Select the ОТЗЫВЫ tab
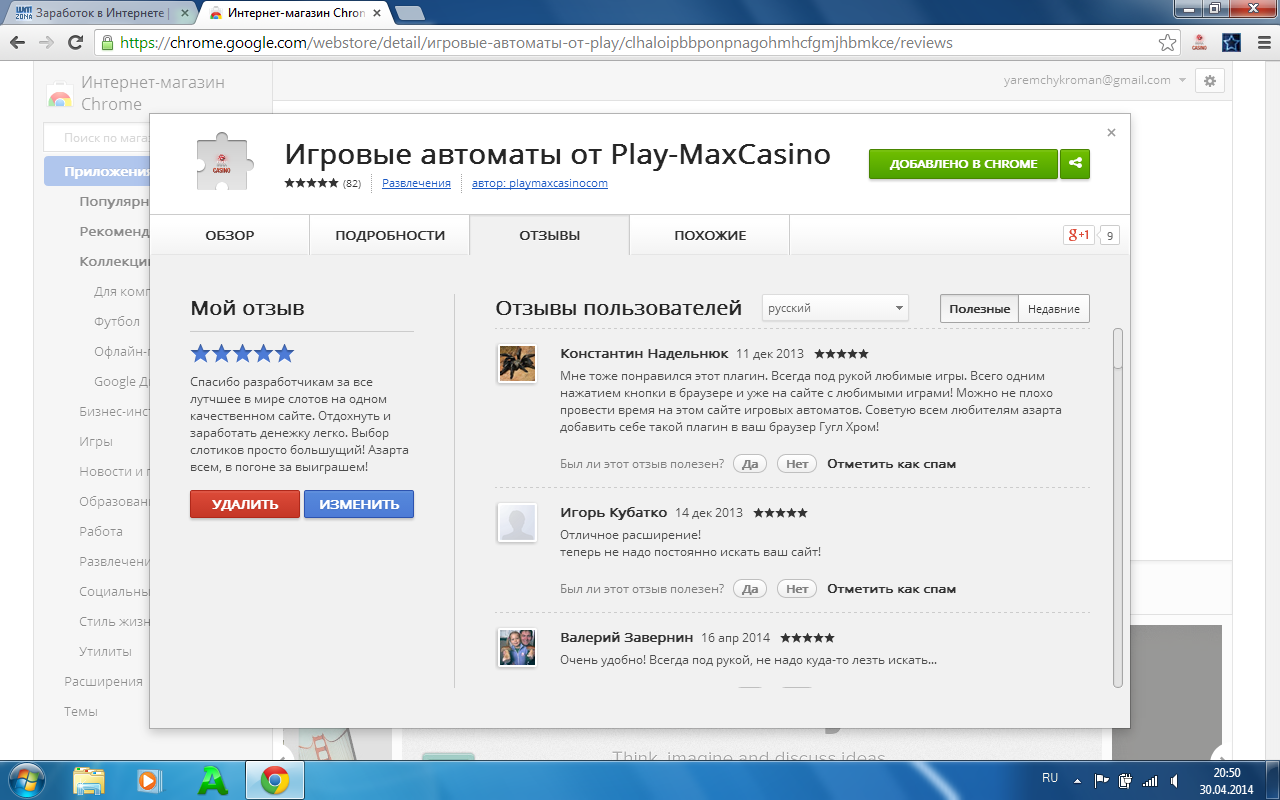Image resolution: width=1280 pixels, height=800 pixels. pyautogui.click(x=550, y=235)
